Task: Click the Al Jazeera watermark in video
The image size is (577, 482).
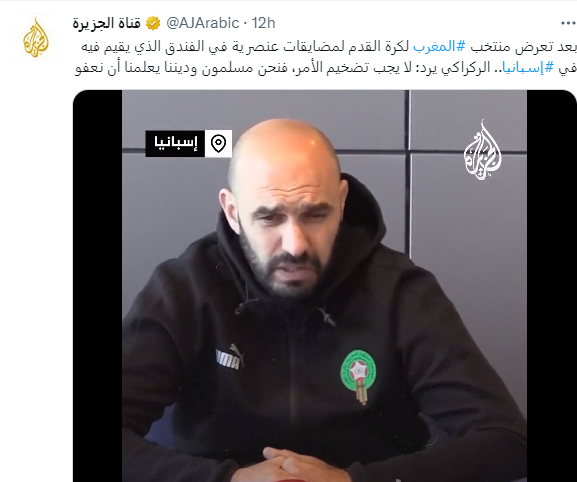Action: (482, 150)
